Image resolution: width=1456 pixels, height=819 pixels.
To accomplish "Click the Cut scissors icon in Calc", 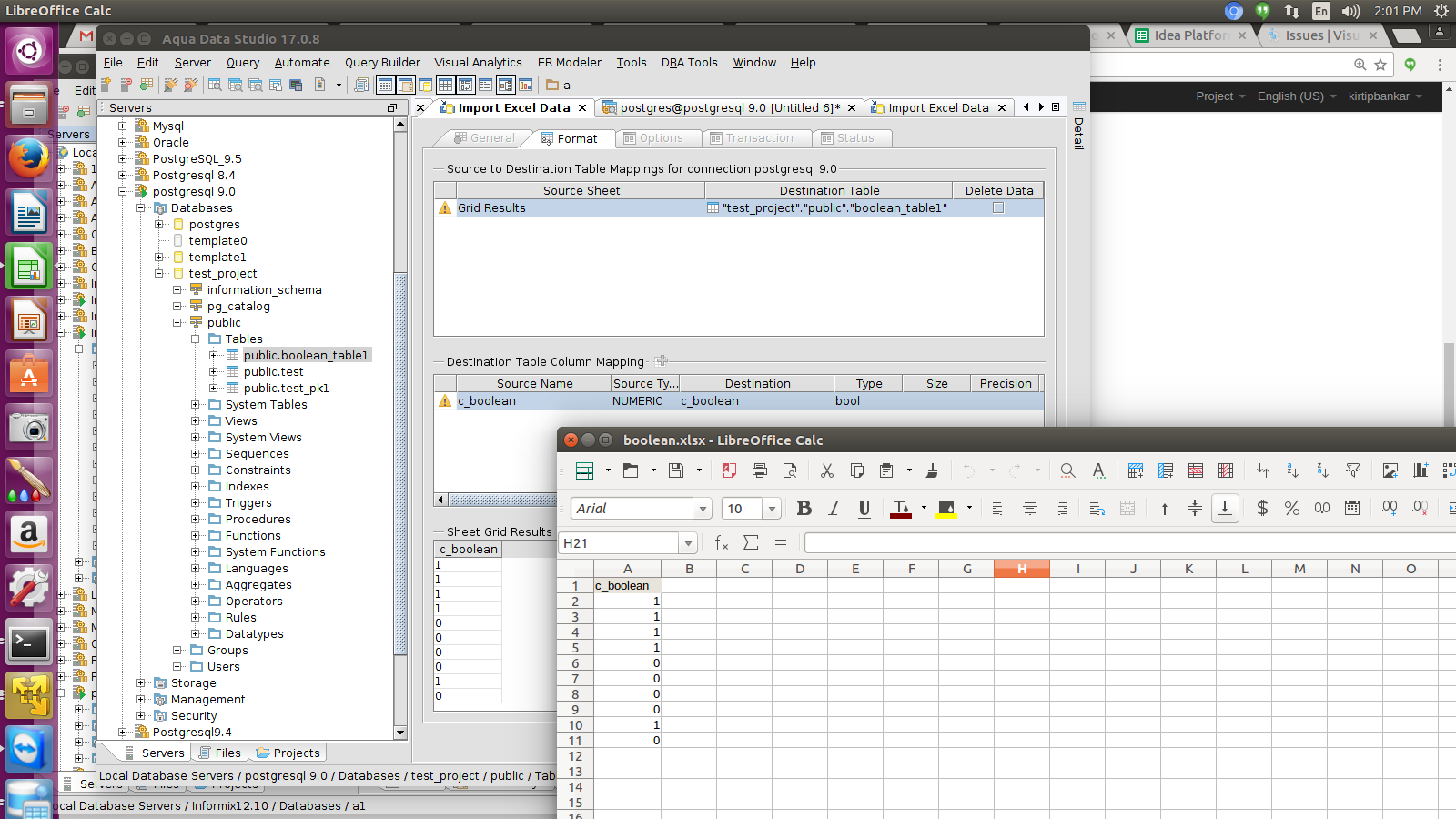I will click(826, 470).
